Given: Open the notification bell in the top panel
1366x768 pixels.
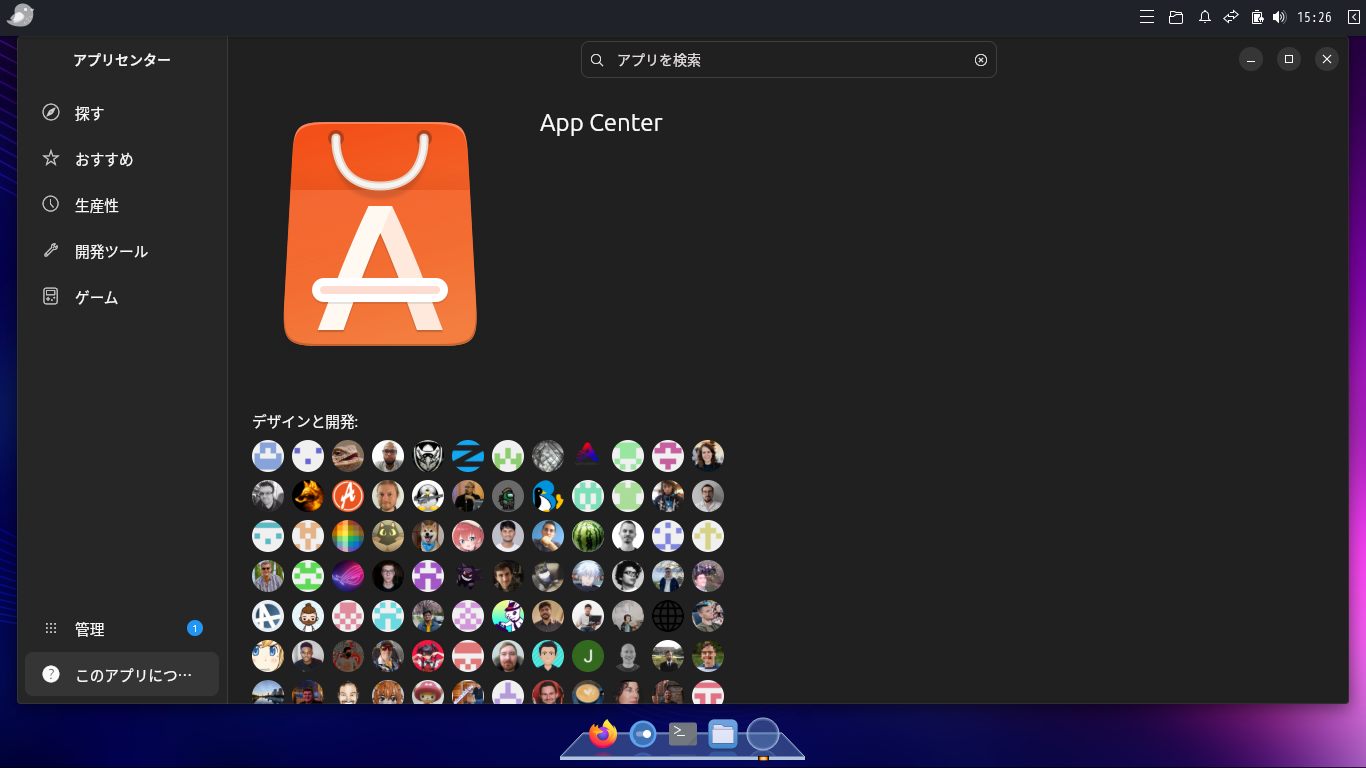Looking at the screenshot, I should tap(1205, 17).
